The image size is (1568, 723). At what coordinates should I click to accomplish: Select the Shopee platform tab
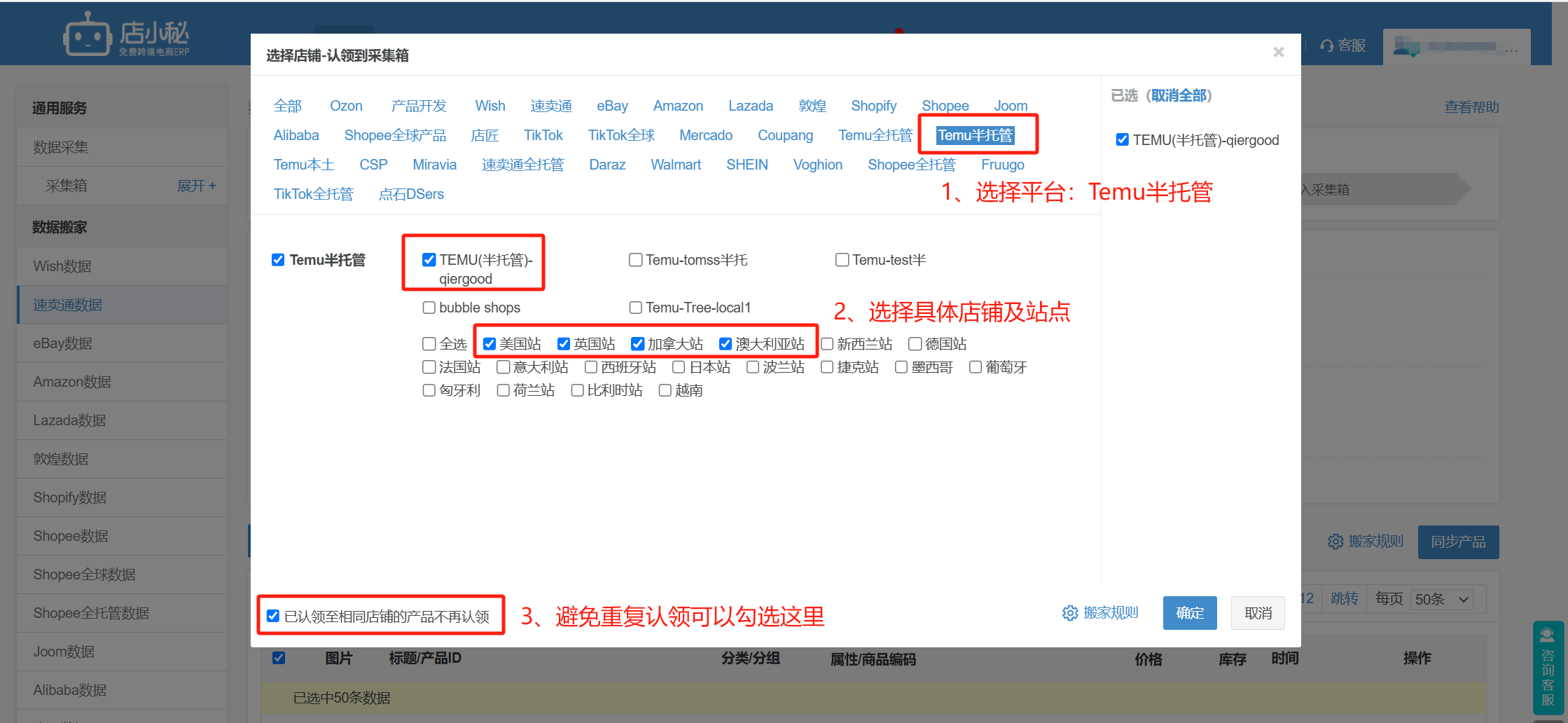[x=945, y=106]
